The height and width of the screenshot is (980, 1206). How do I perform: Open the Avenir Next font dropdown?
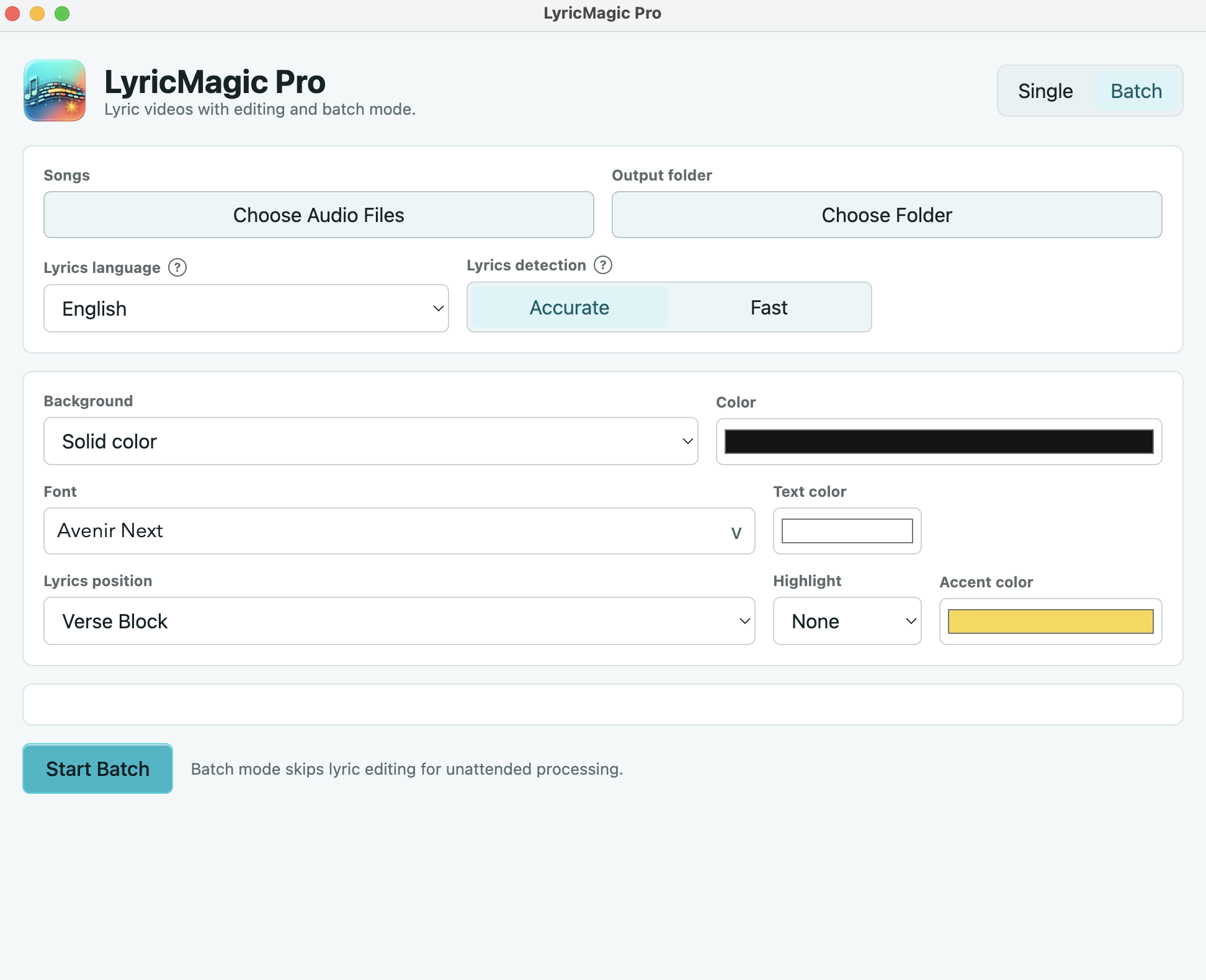click(x=400, y=531)
